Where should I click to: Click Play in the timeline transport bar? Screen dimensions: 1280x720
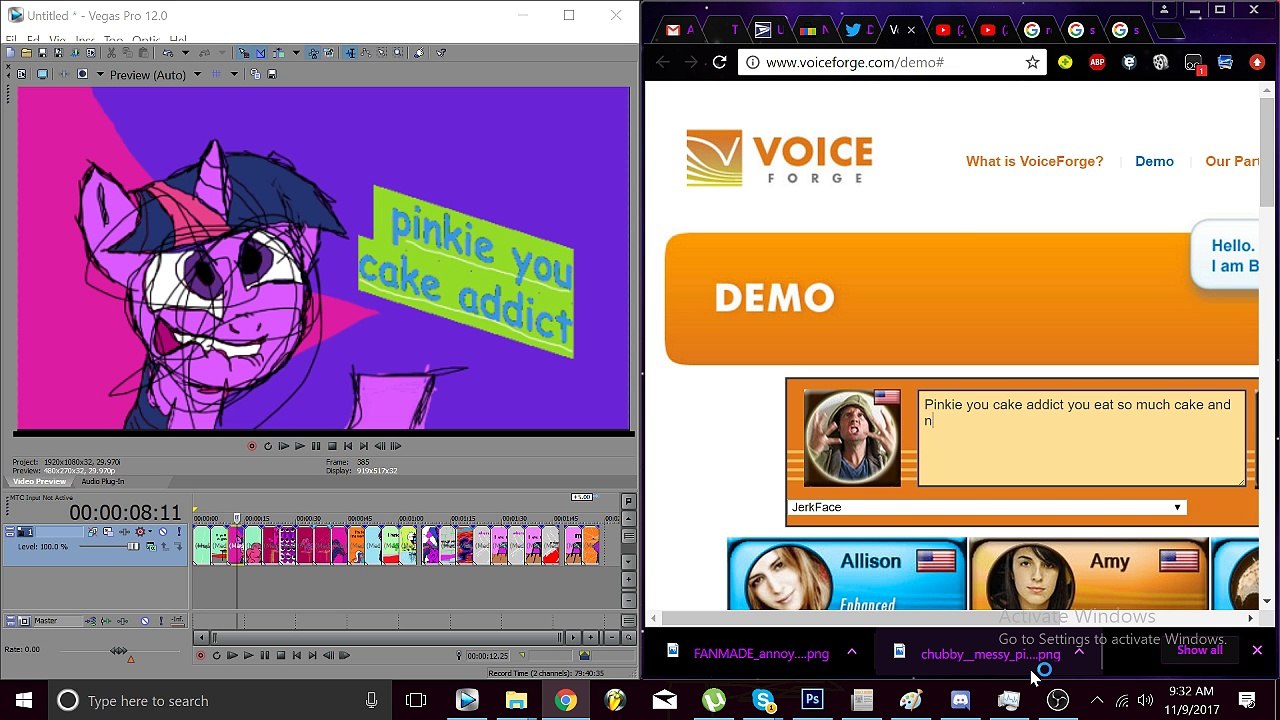tap(248, 656)
